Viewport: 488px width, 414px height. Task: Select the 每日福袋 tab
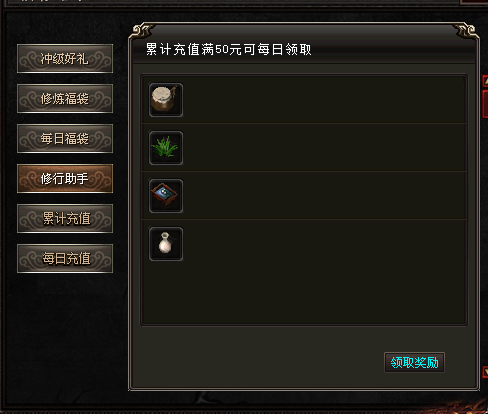click(x=65, y=139)
